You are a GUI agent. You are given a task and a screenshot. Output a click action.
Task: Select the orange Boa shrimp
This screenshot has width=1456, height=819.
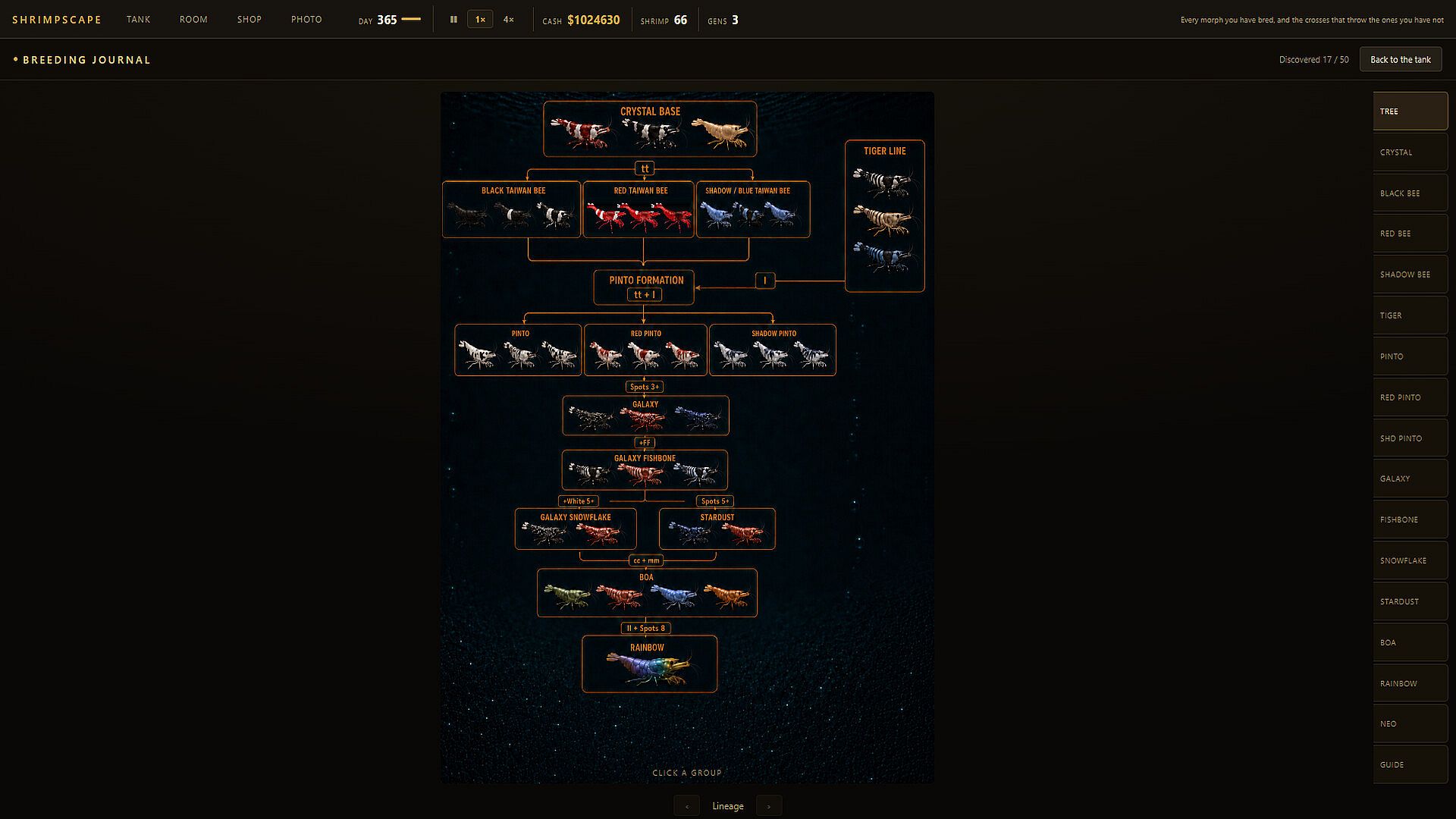click(726, 597)
